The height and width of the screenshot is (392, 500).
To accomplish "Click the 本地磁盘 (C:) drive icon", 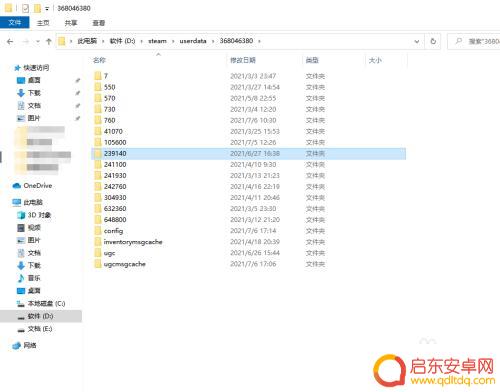I will [x=21, y=304].
